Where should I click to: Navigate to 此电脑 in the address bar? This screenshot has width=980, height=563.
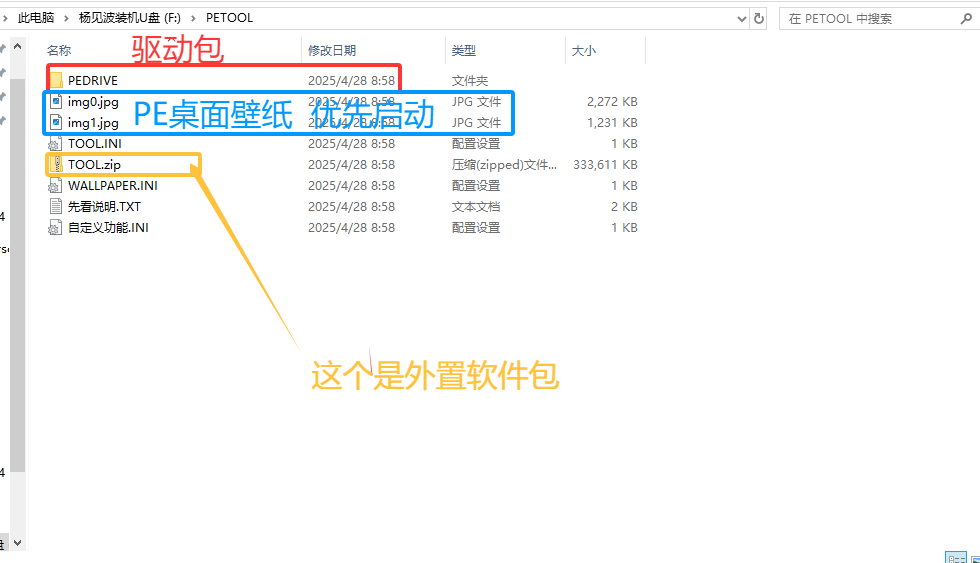[36, 18]
